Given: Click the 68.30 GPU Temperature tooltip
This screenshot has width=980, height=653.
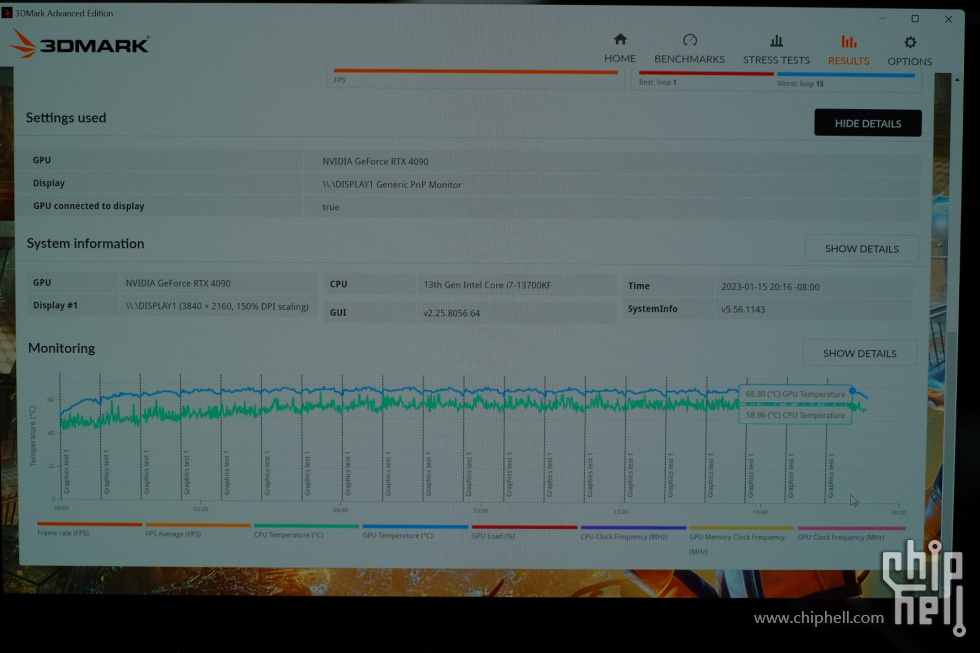Looking at the screenshot, I should [795, 394].
